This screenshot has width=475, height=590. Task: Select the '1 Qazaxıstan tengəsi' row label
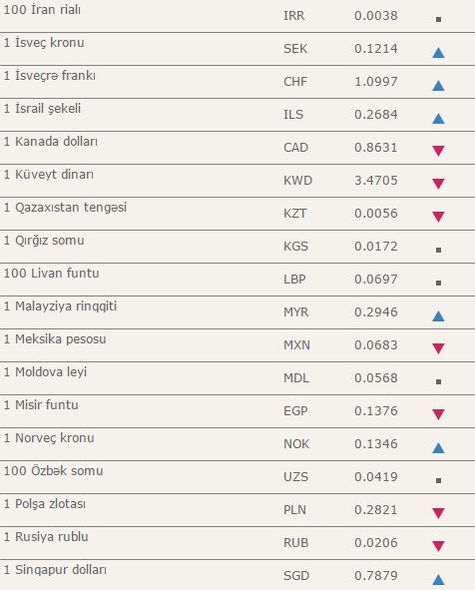click(x=65, y=207)
